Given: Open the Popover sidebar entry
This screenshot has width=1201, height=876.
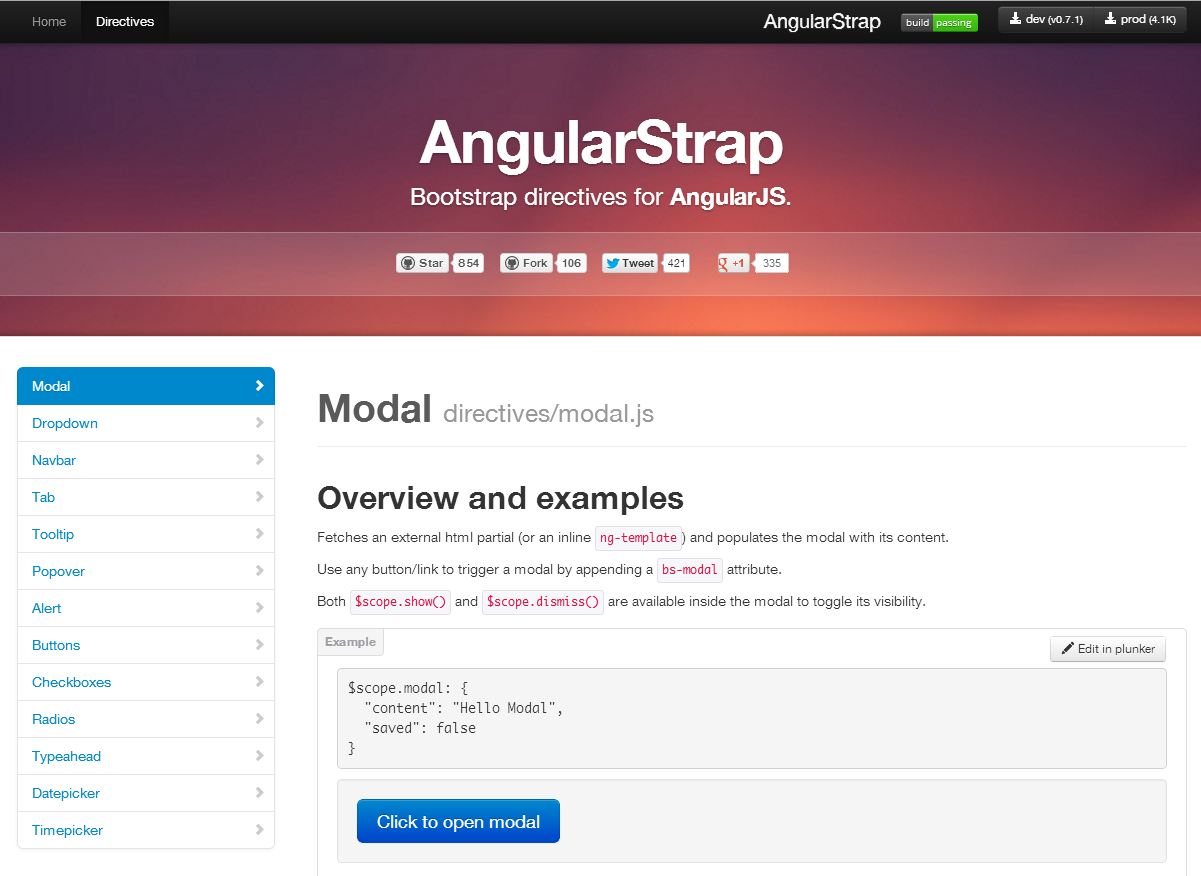Looking at the screenshot, I should (146, 571).
